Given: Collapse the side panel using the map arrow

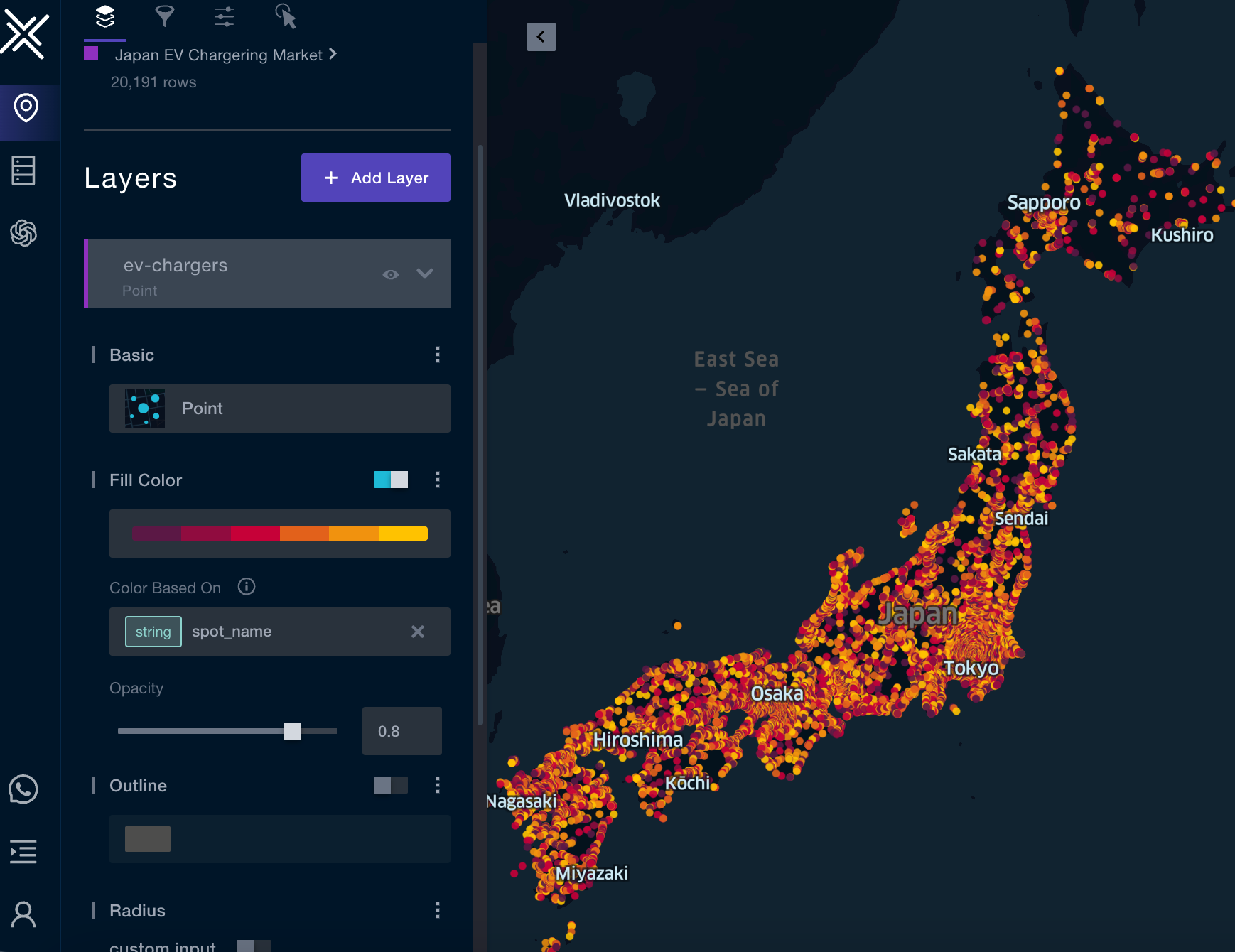Looking at the screenshot, I should (541, 37).
